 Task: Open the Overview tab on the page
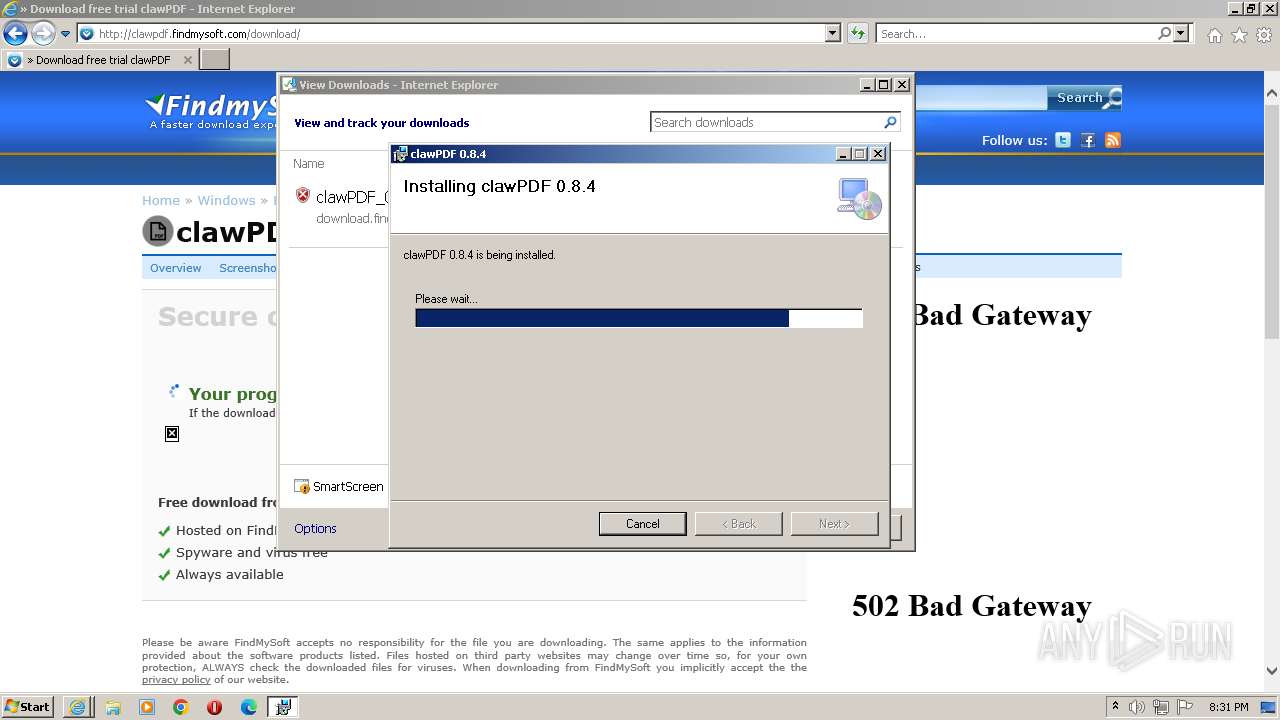pos(175,268)
